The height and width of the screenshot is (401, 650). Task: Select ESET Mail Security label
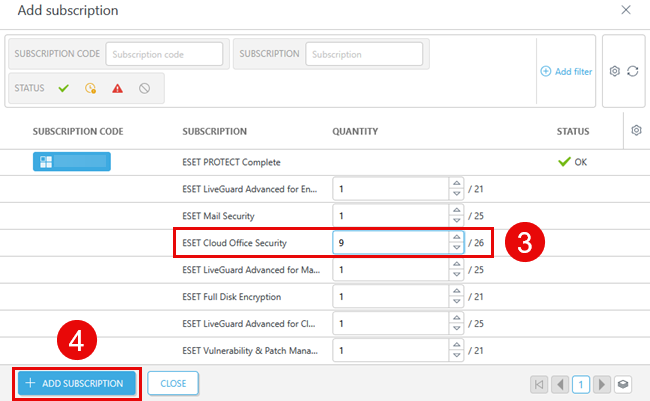tap(218, 216)
